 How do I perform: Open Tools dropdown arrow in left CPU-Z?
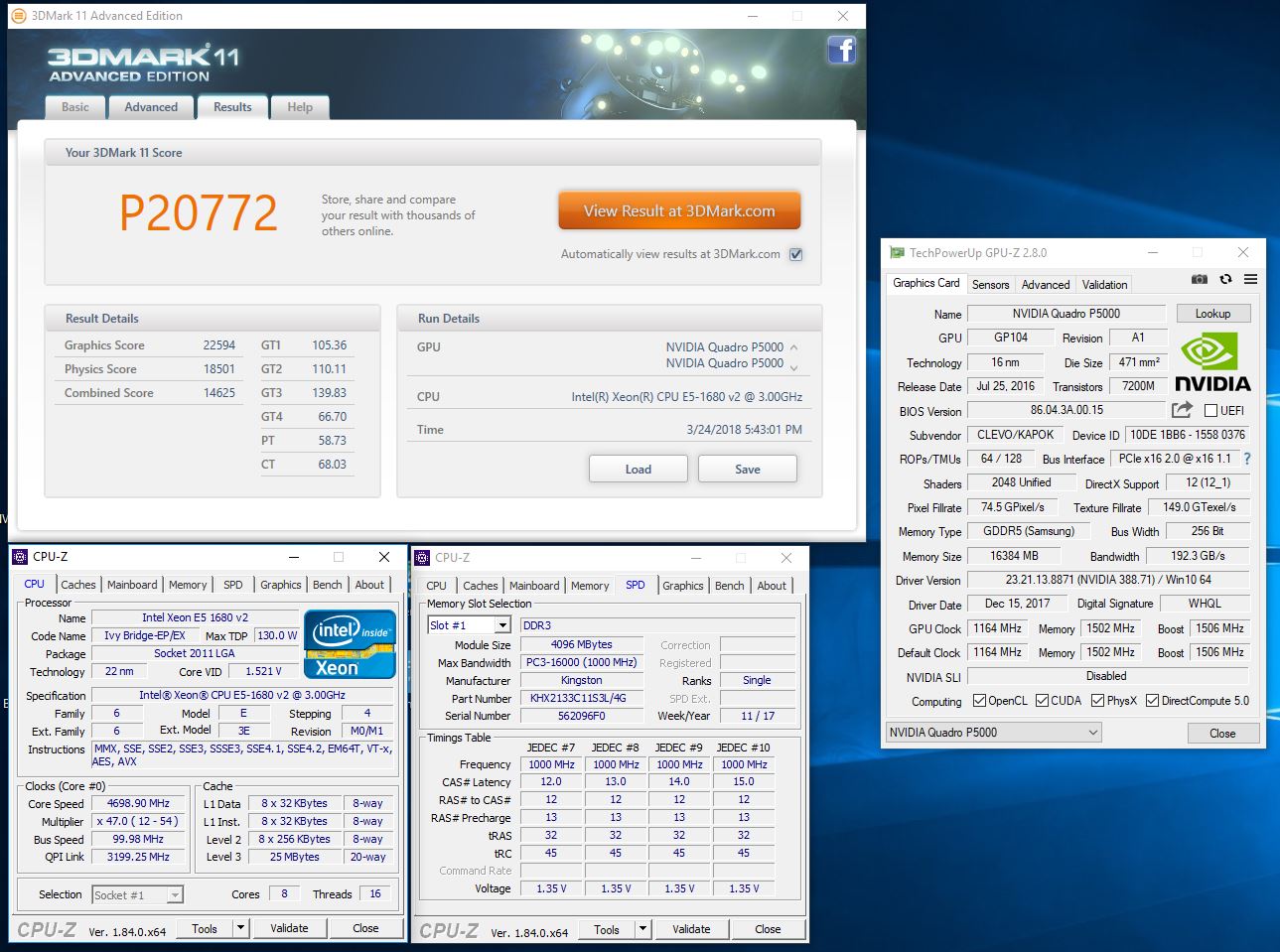[240, 928]
